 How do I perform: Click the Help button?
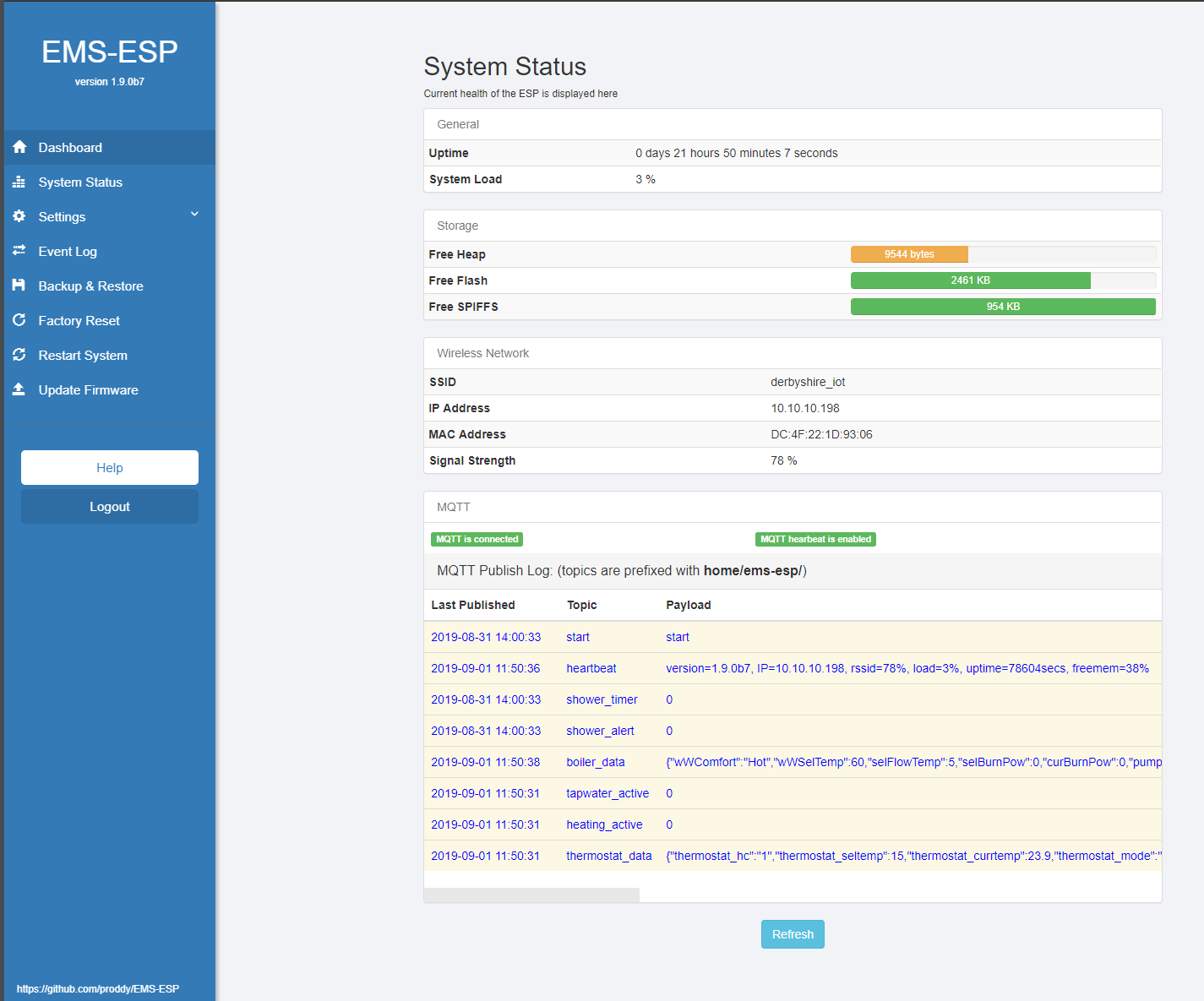pyautogui.click(x=110, y=467)
